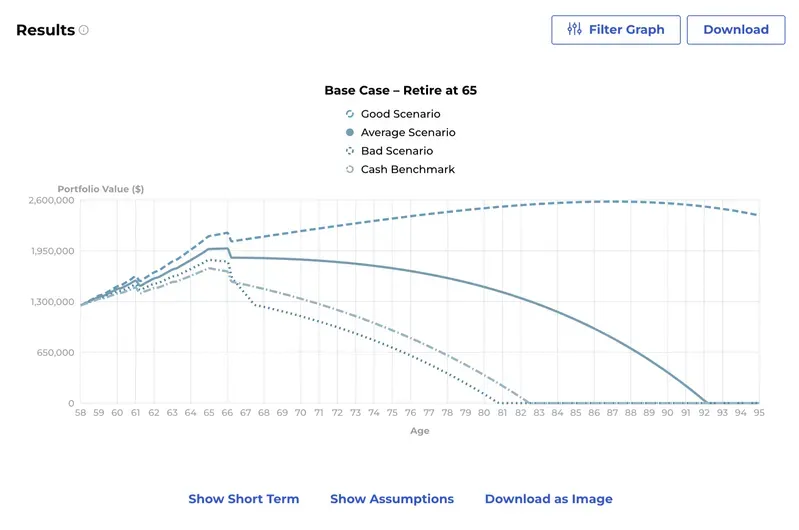The width and height of the screenshot is (799, 530).
Task: Click the age 65 tick on the x-axis
Action: 209,413
